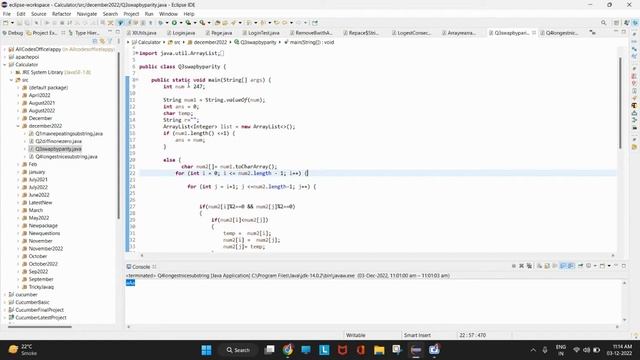Minimize the editor area
Viewport: 640px width, 360px height.
(x=616, y=32)
